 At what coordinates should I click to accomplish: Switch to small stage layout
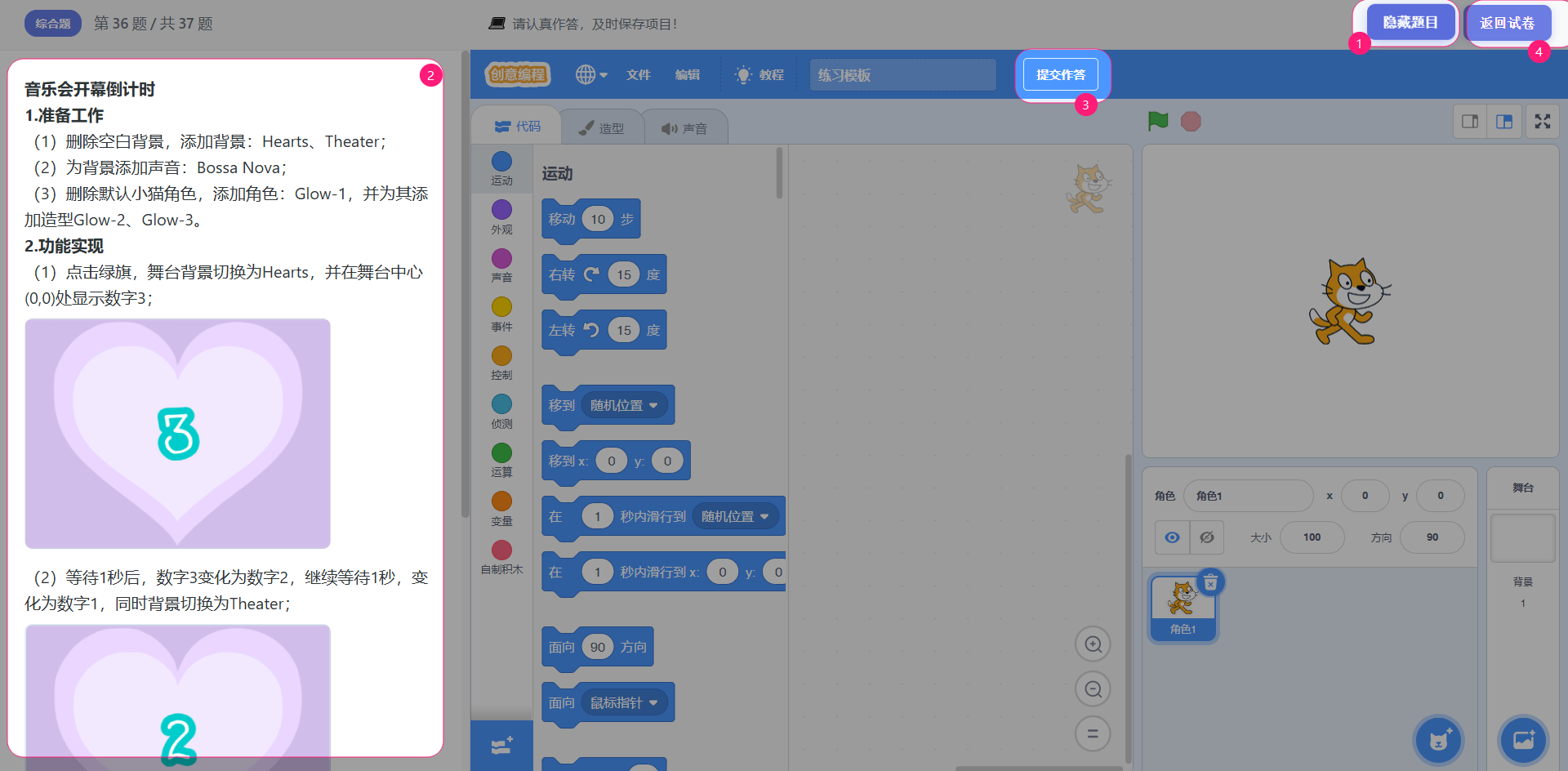pos(1470,122)
